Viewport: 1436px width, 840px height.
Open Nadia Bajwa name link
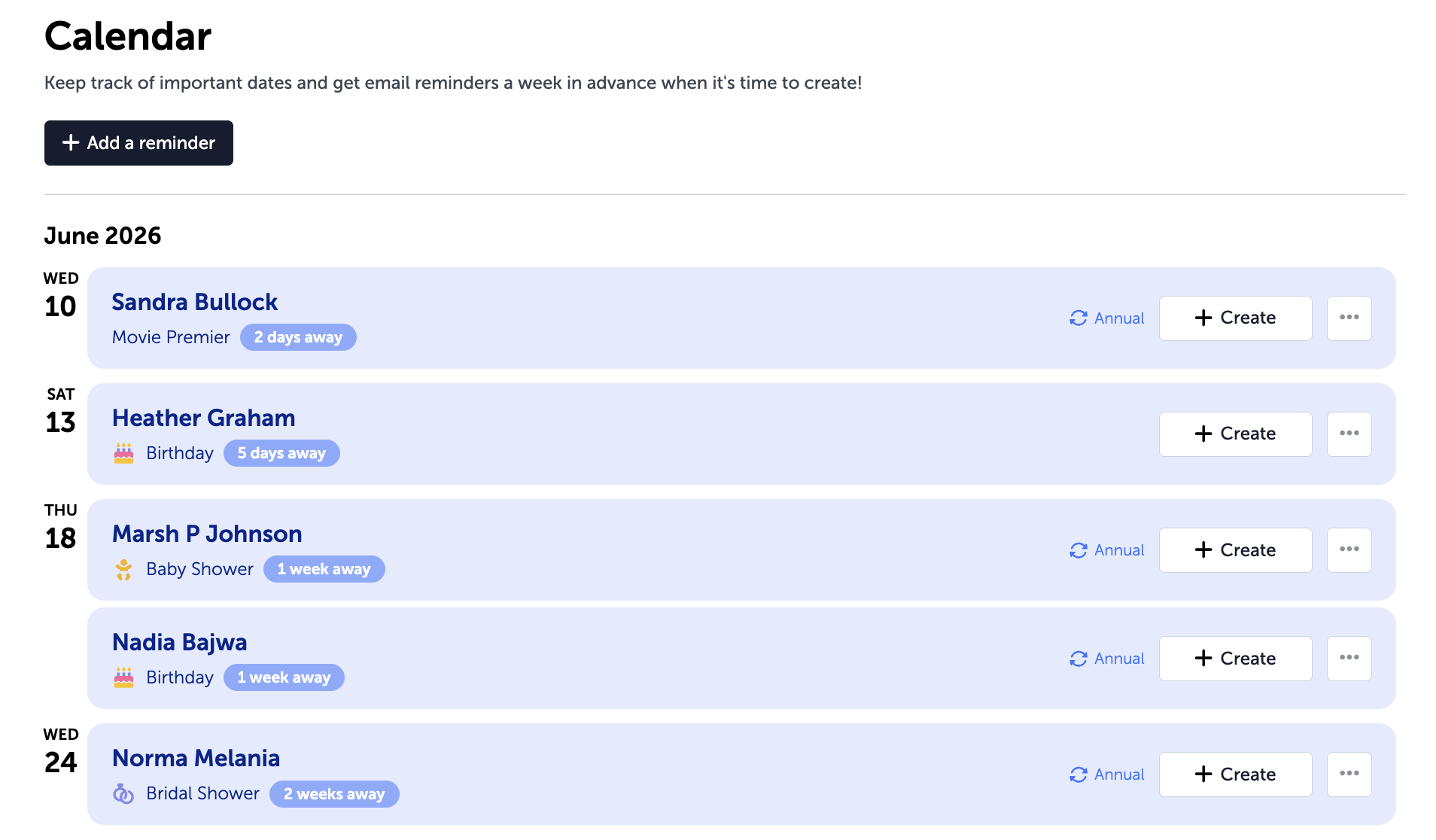(x=179, y=642)
